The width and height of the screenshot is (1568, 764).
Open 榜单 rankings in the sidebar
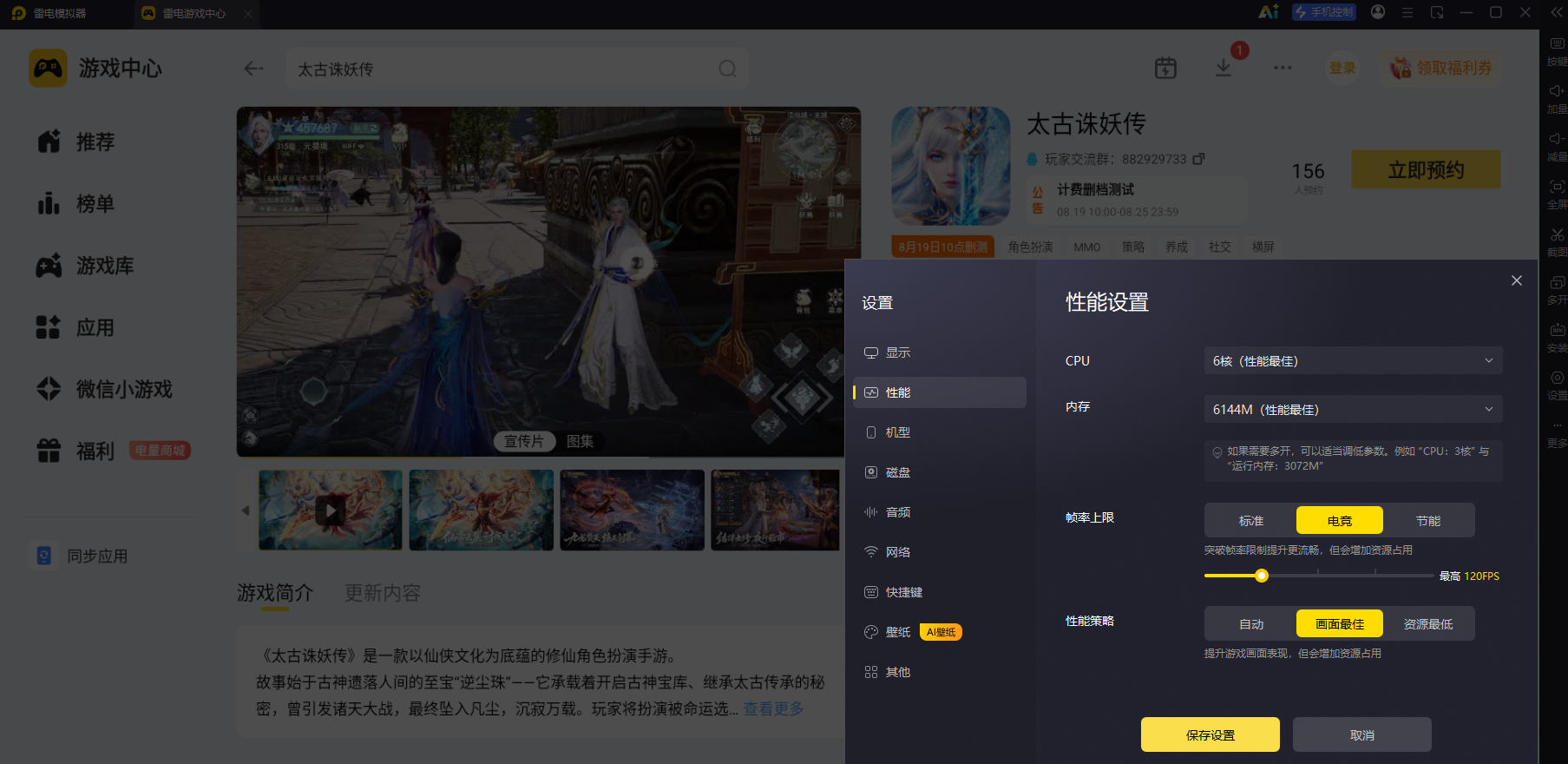tap(75, 204)
